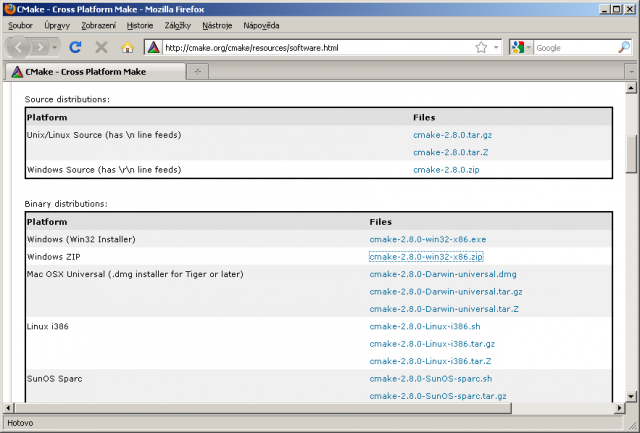Download cmake-2.8.0-SunOS-sparc.sh
The height and width of the screenshot is (433, 640).
[x=431, y=379]
